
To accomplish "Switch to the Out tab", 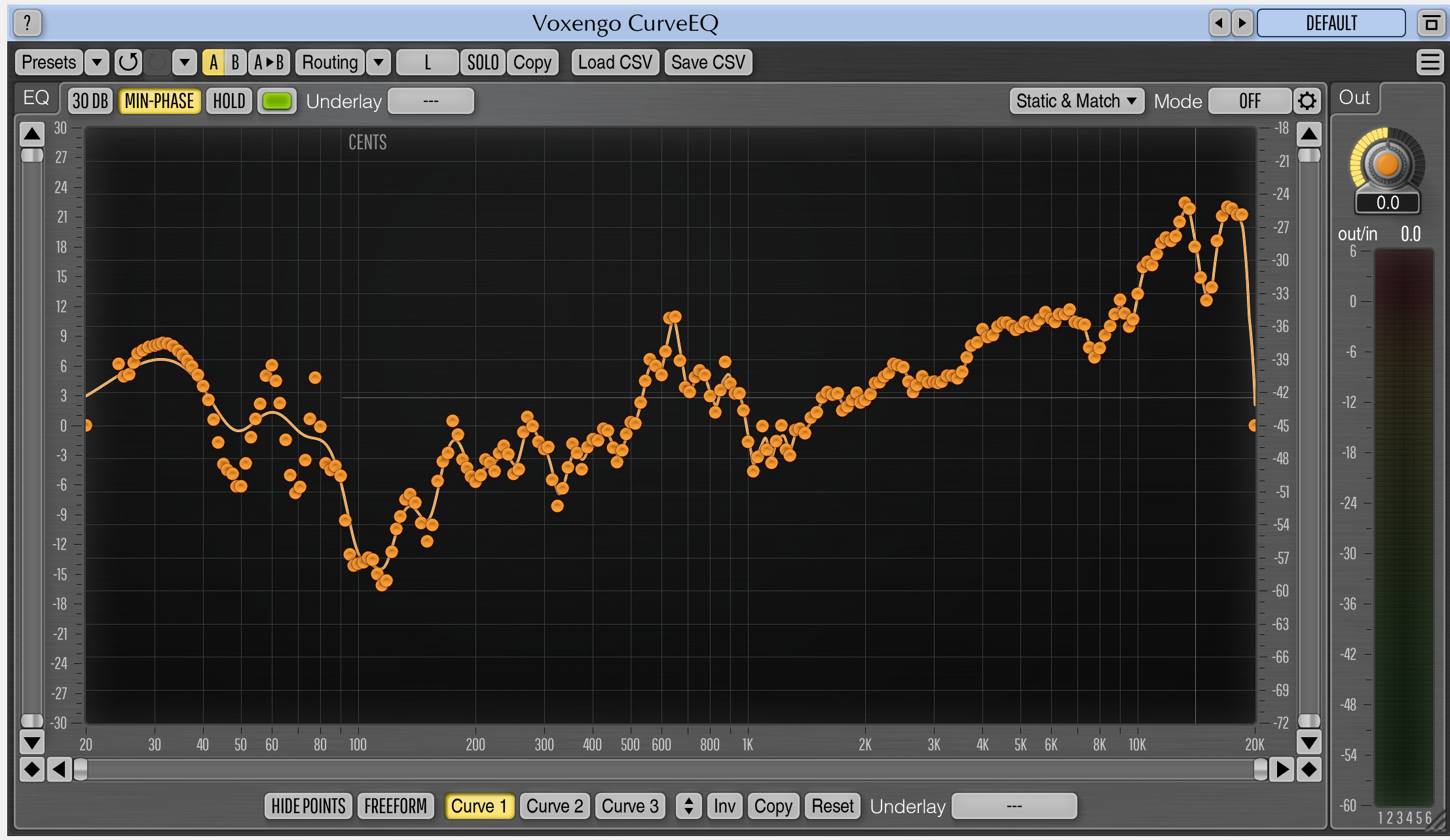I will pos(1354,98).
